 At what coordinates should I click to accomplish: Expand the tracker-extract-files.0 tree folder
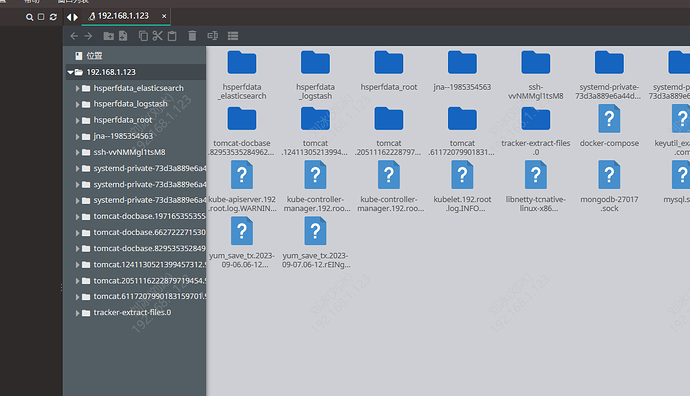click(77, 313)
